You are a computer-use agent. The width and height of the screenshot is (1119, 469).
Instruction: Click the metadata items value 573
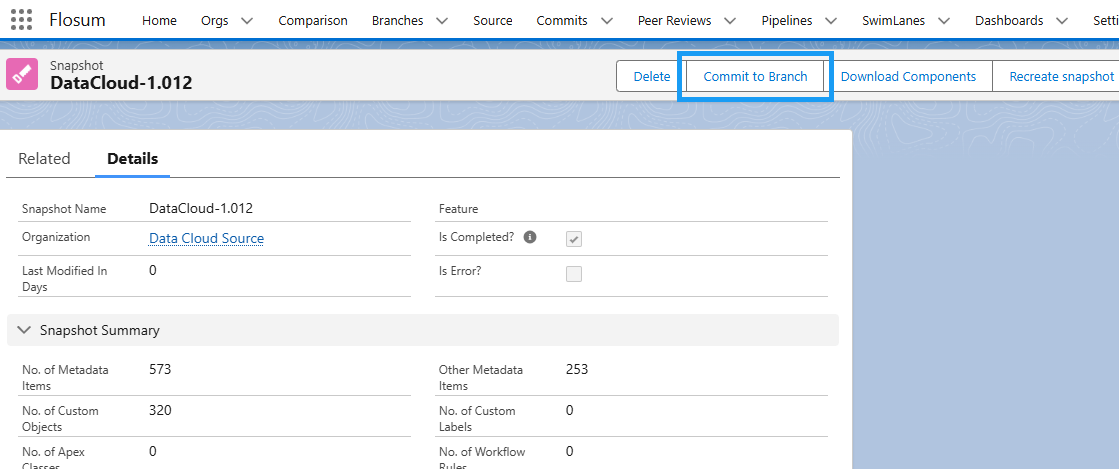click(160, 369)
